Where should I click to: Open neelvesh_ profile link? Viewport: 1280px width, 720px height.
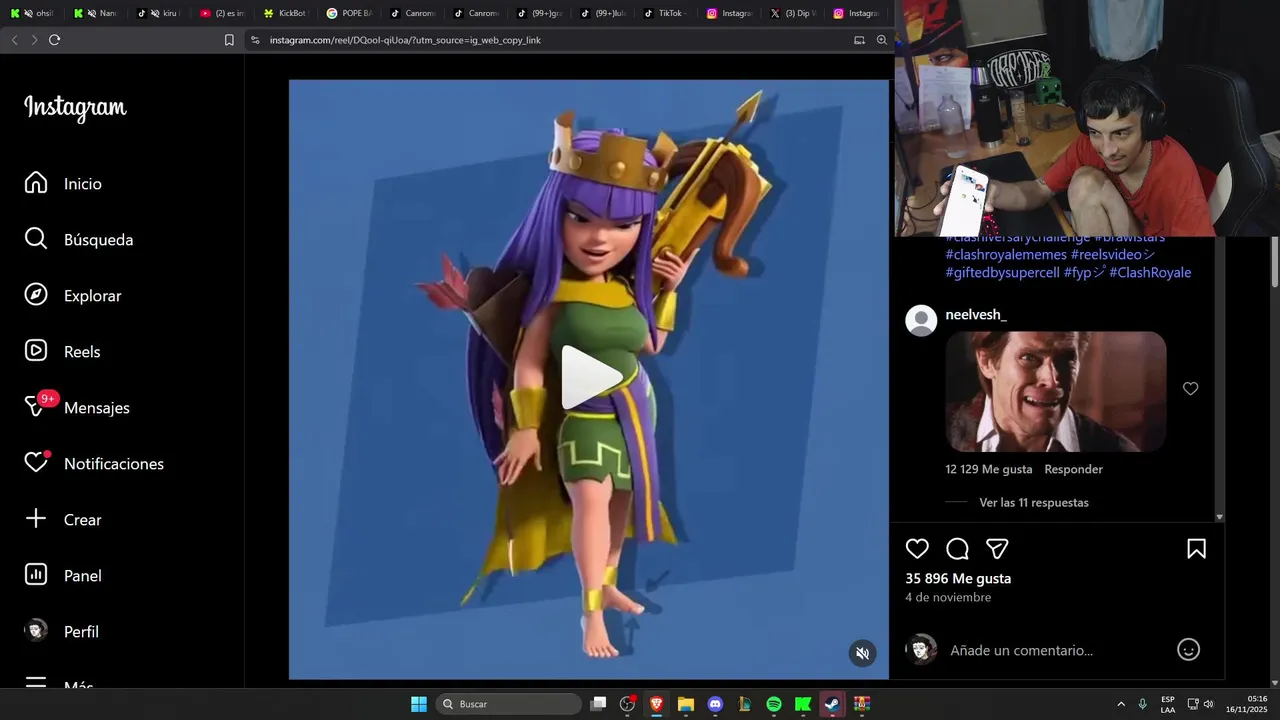[x=976, y=315]
